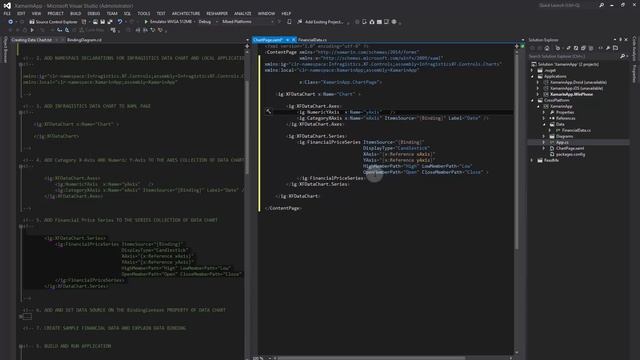This screenshot has height=360, width=640.
Task: Expand XamarinApp.WinPhone project node
Action: point(537,94)
